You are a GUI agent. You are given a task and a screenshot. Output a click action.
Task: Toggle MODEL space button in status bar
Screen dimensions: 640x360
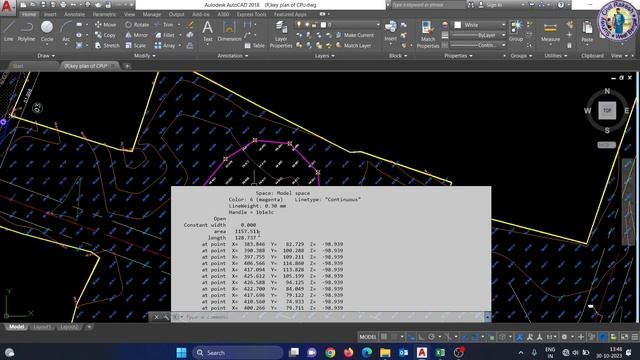(x=368, y=337)
